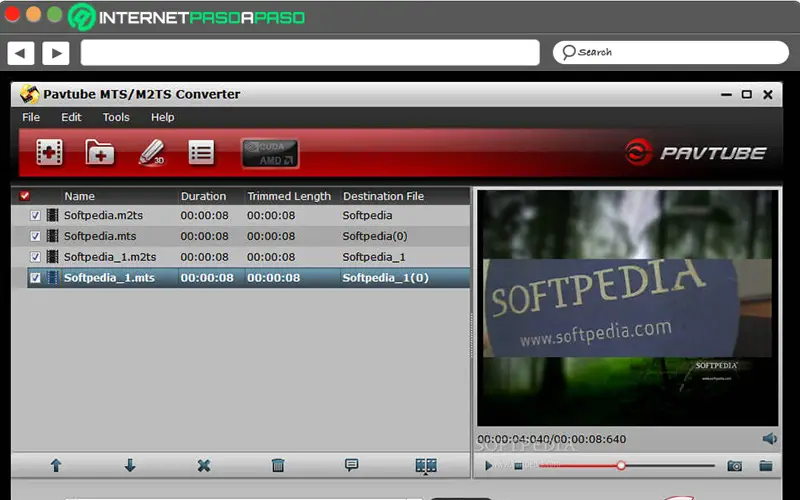Toggle the select-all header checkbox
This screenshot has height=500, width=800.
click(24, 195)
